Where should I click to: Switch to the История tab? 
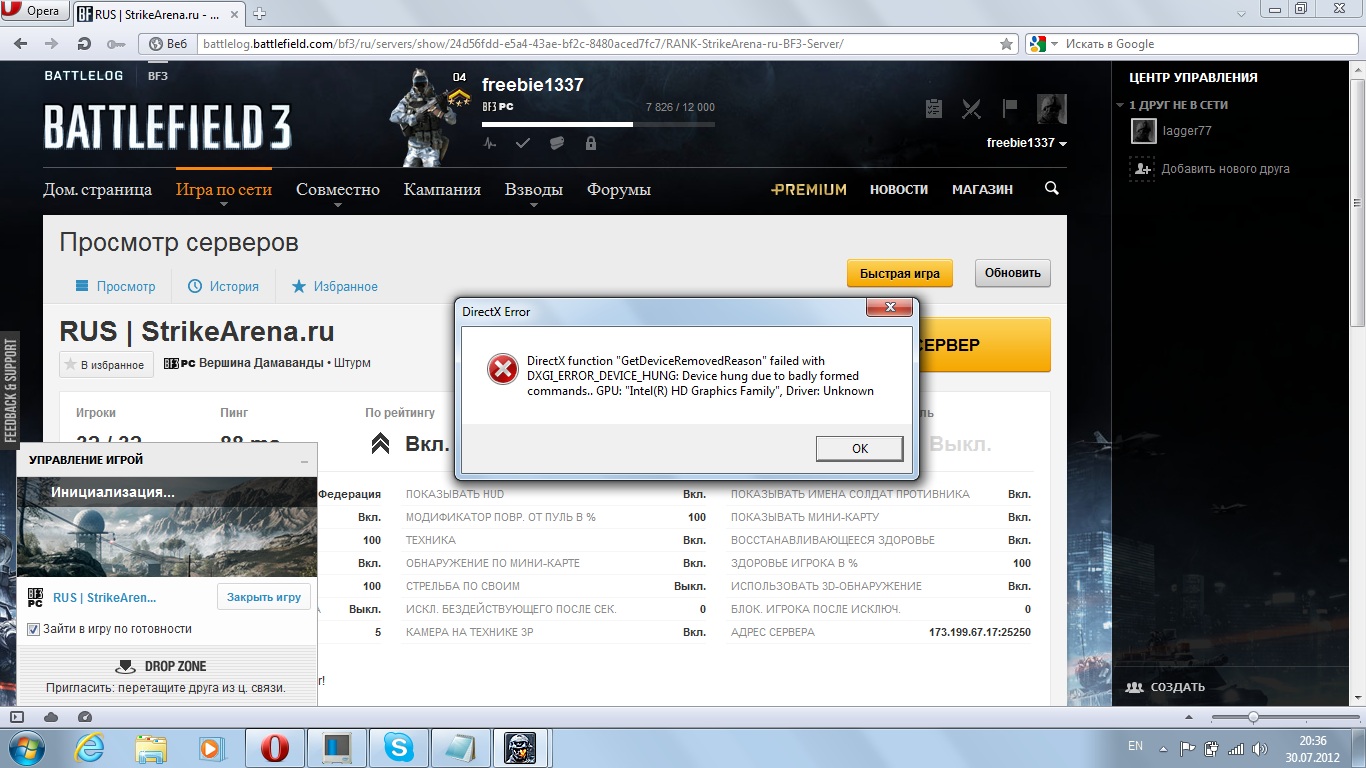(x=223, y=286)
